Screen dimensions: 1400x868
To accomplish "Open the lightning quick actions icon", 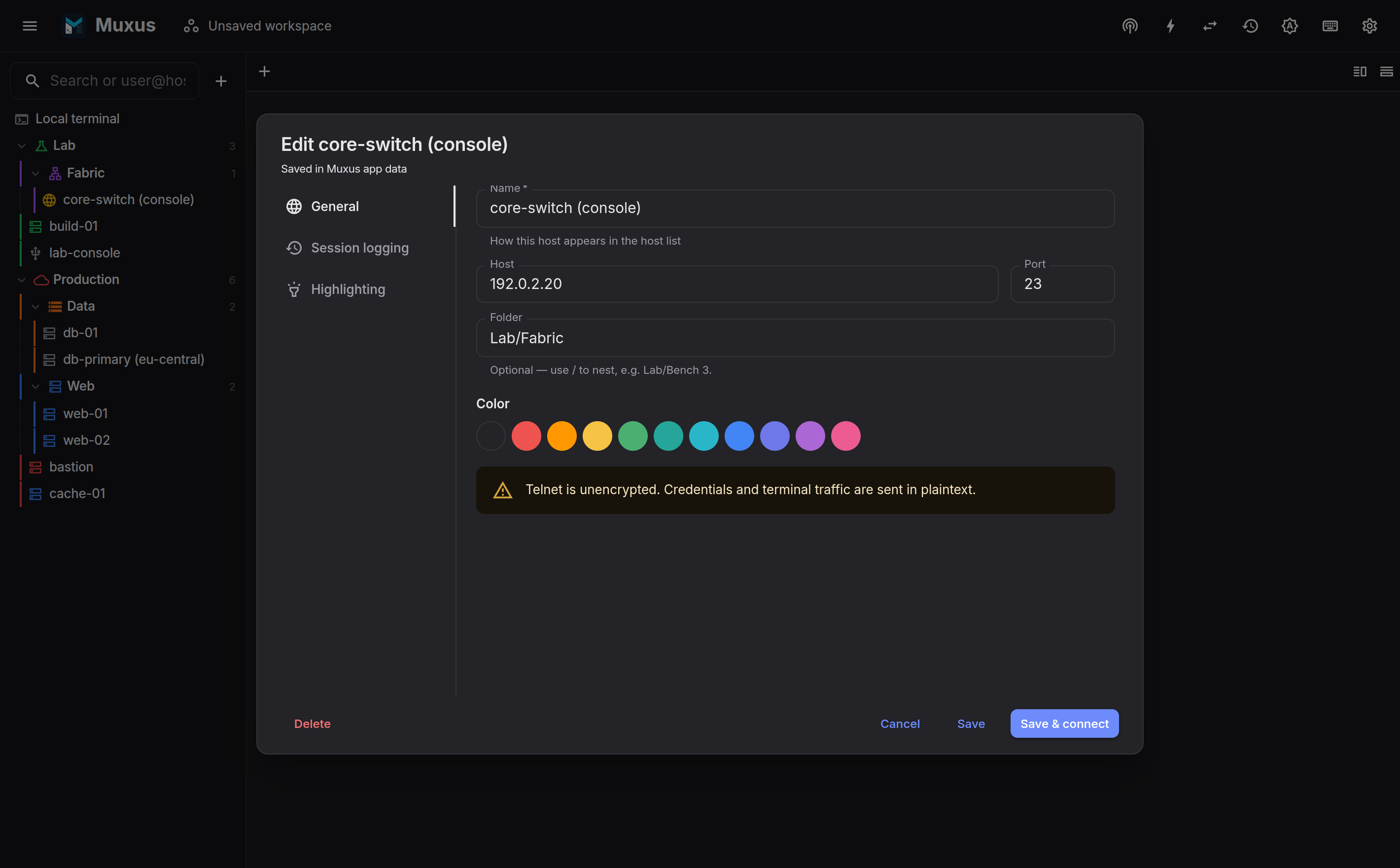I will (1170, 26).
